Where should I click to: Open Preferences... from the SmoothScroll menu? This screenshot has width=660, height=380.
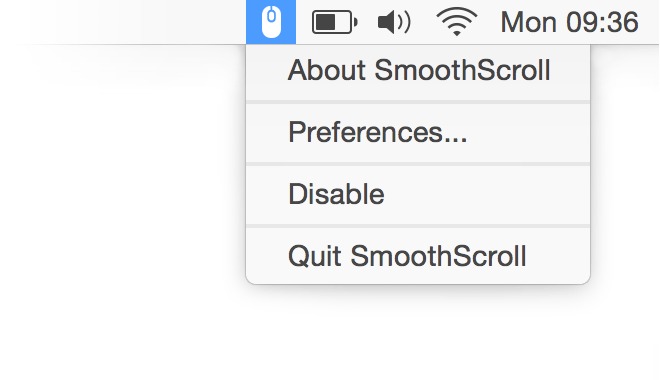418,133
